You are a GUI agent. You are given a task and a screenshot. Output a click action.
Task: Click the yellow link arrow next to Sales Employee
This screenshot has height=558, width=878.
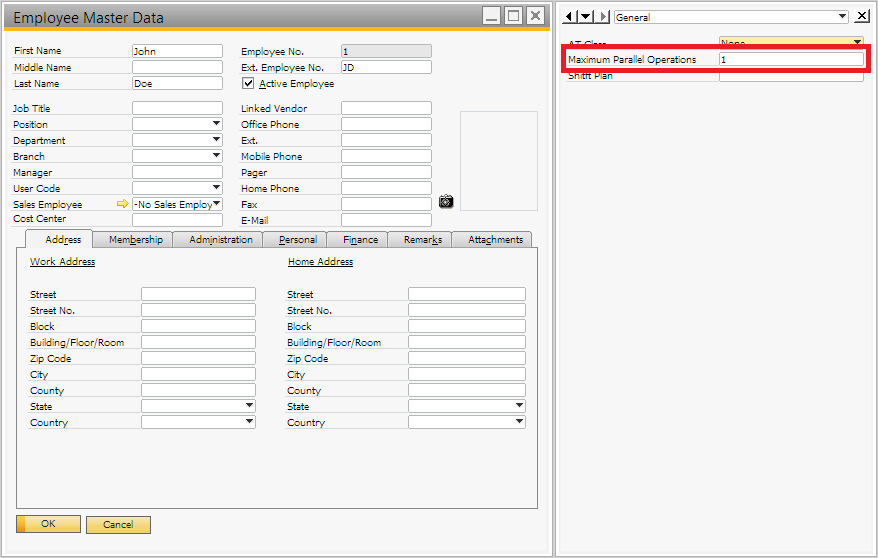[x=123, y=204]
